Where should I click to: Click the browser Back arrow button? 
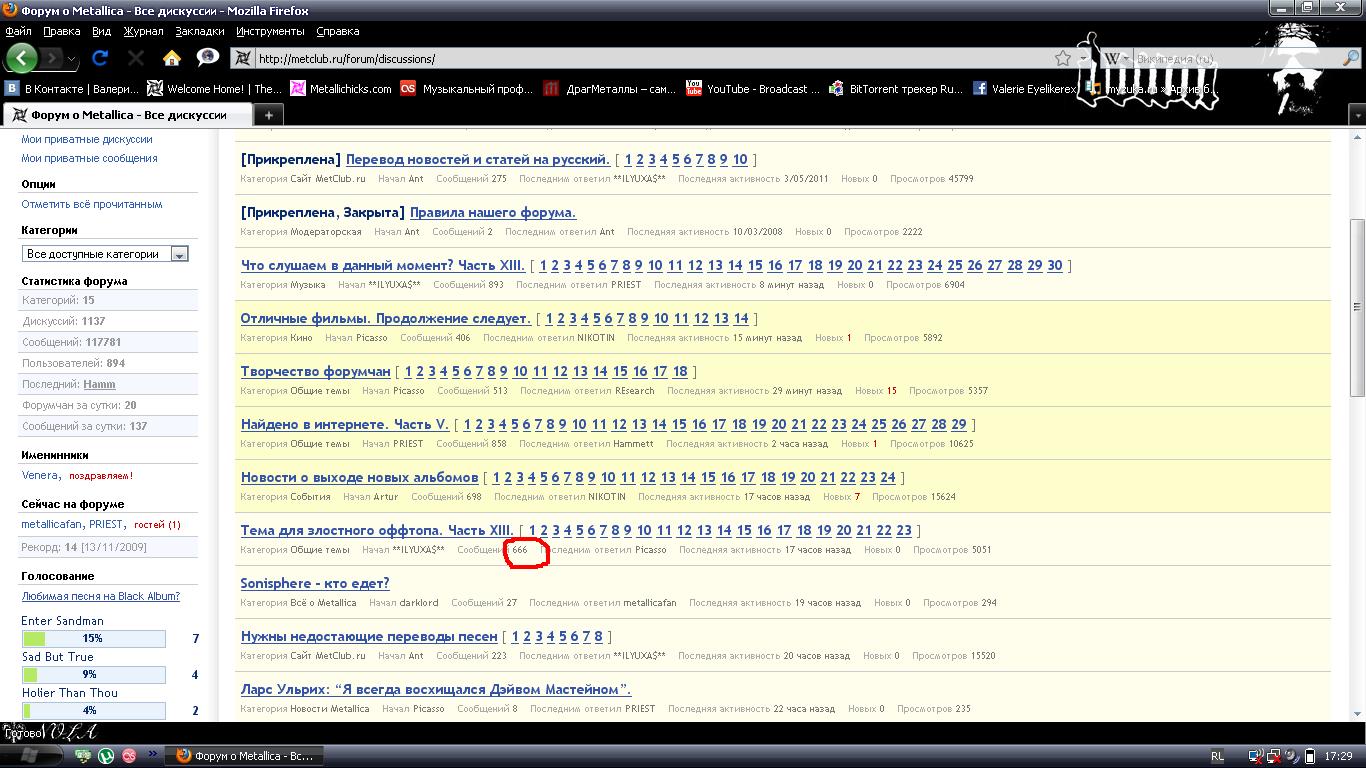pyautogui.click(x=21, y=58)
